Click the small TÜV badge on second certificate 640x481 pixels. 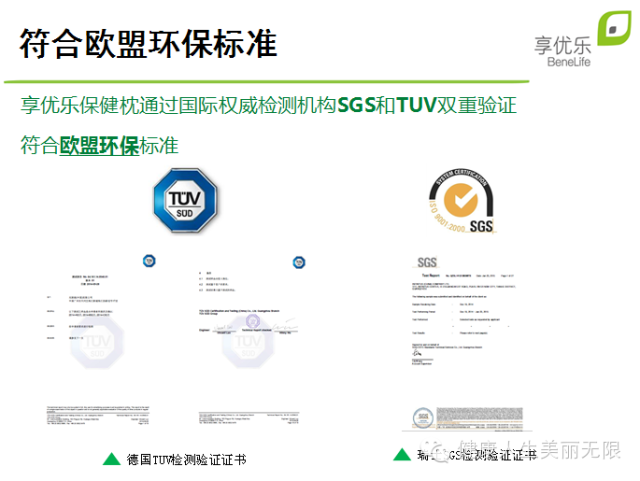tap(299, 262)
